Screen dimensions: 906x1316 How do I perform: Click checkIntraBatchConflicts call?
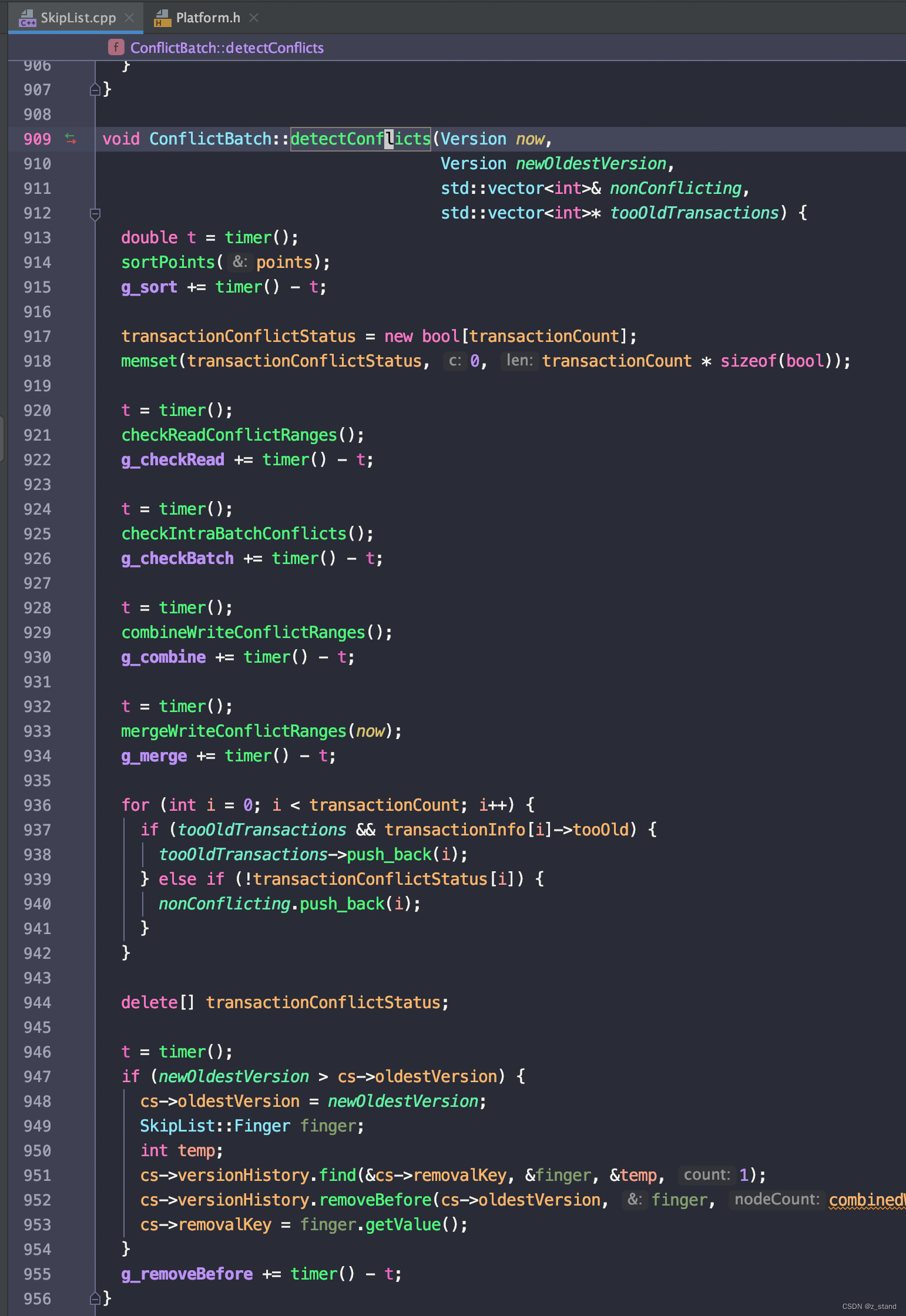[234, 533]
